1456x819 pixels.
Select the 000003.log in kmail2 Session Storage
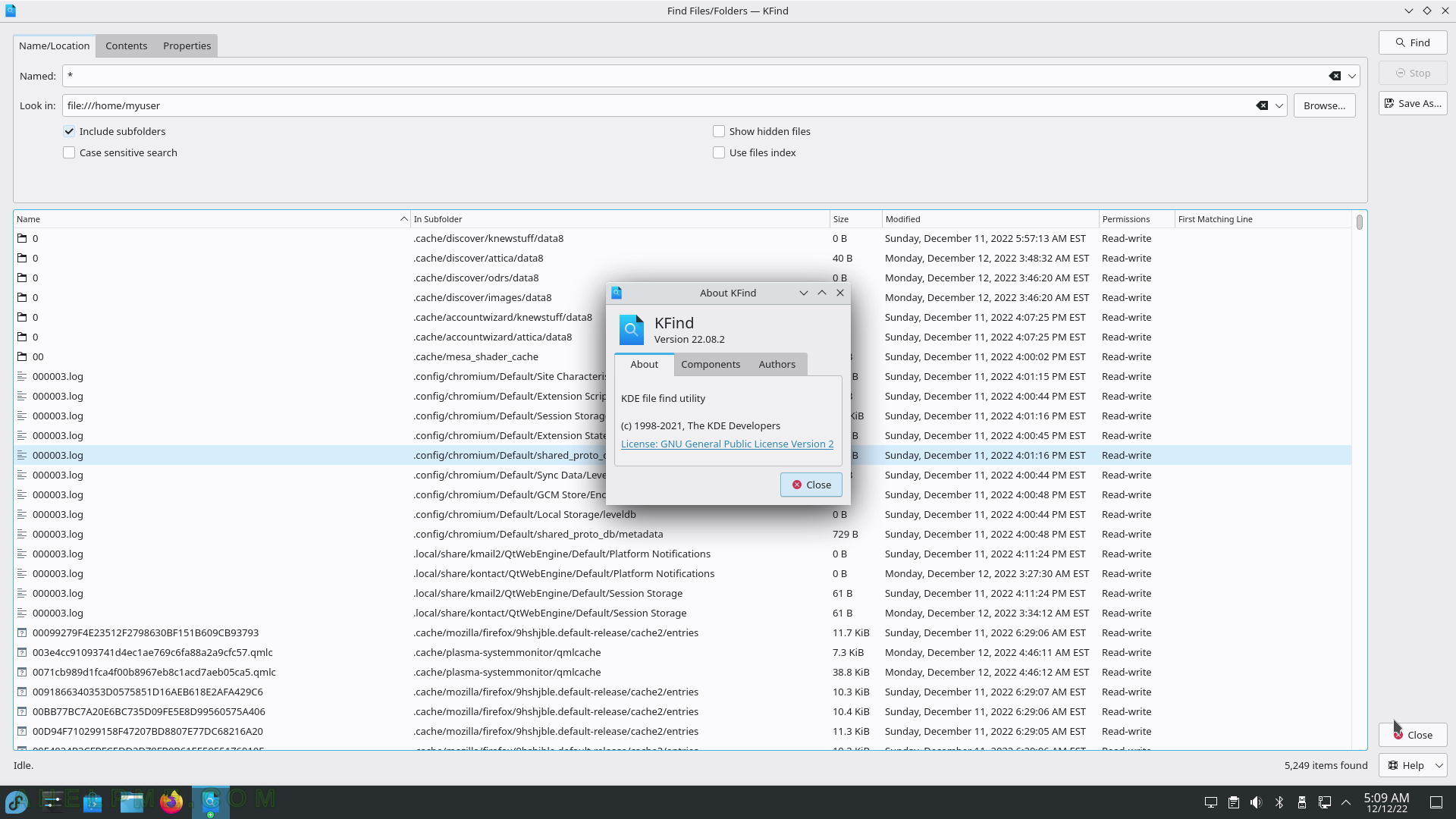(682, 593)
